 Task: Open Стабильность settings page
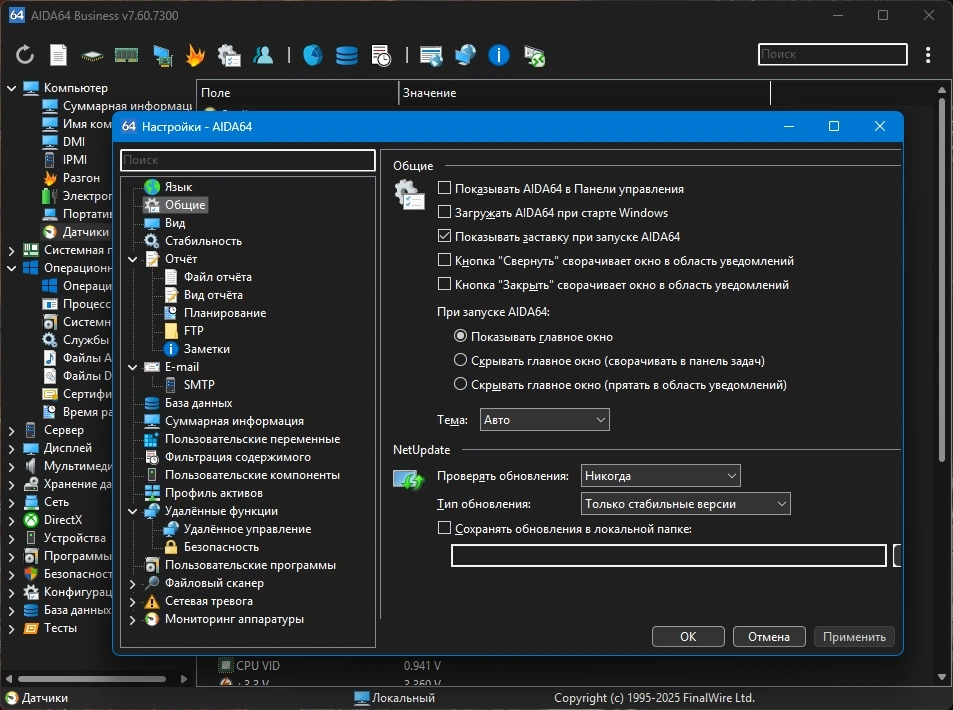pos(204,241)
